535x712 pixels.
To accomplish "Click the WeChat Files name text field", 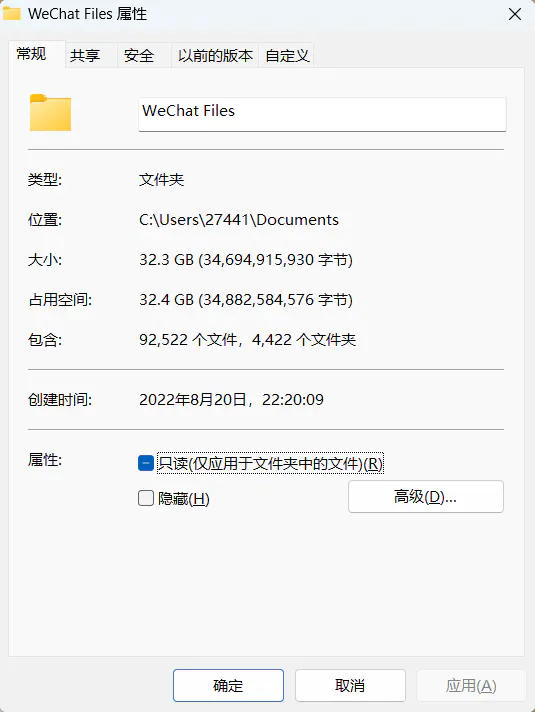I will click(322, 114).
